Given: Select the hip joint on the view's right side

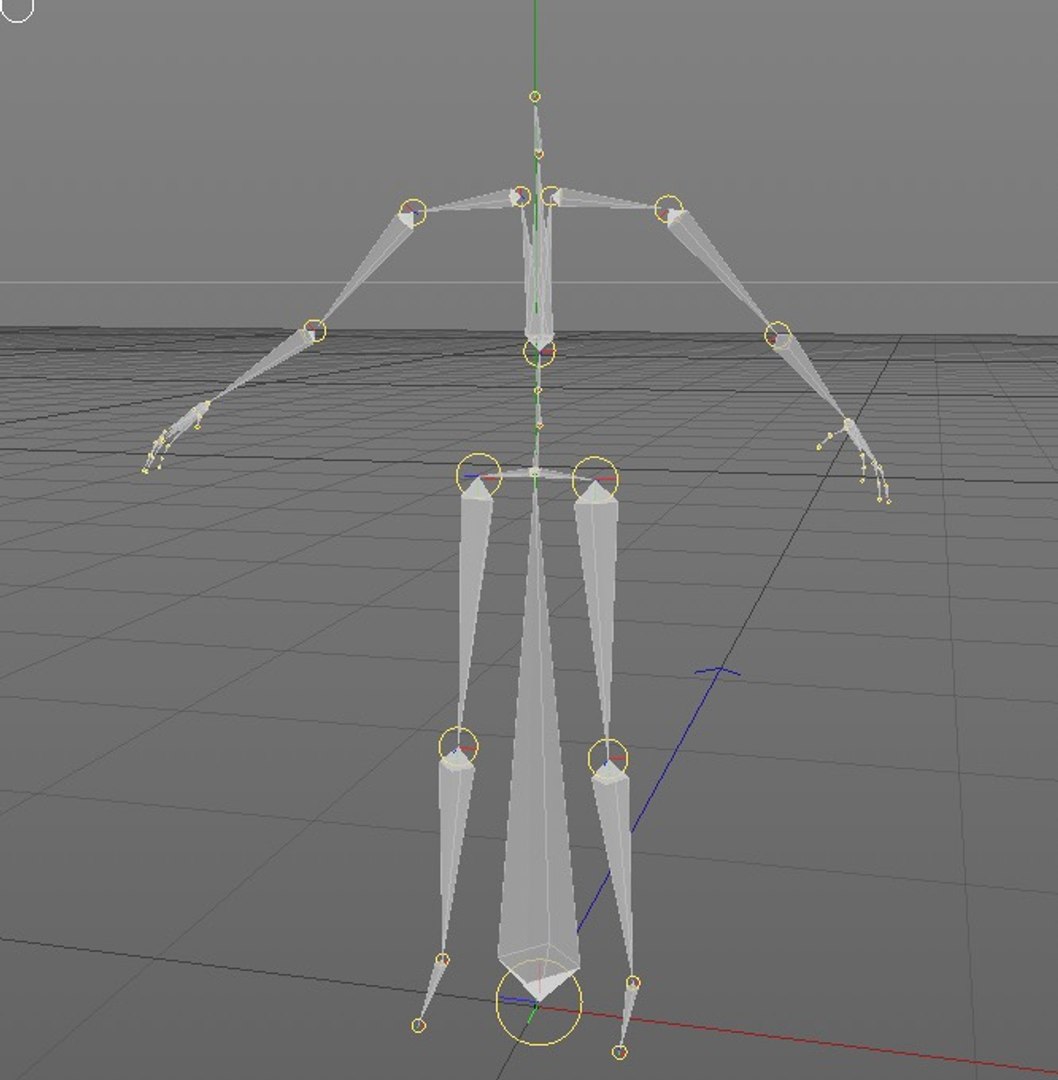Looking at the screenshot, I should 595,479.
